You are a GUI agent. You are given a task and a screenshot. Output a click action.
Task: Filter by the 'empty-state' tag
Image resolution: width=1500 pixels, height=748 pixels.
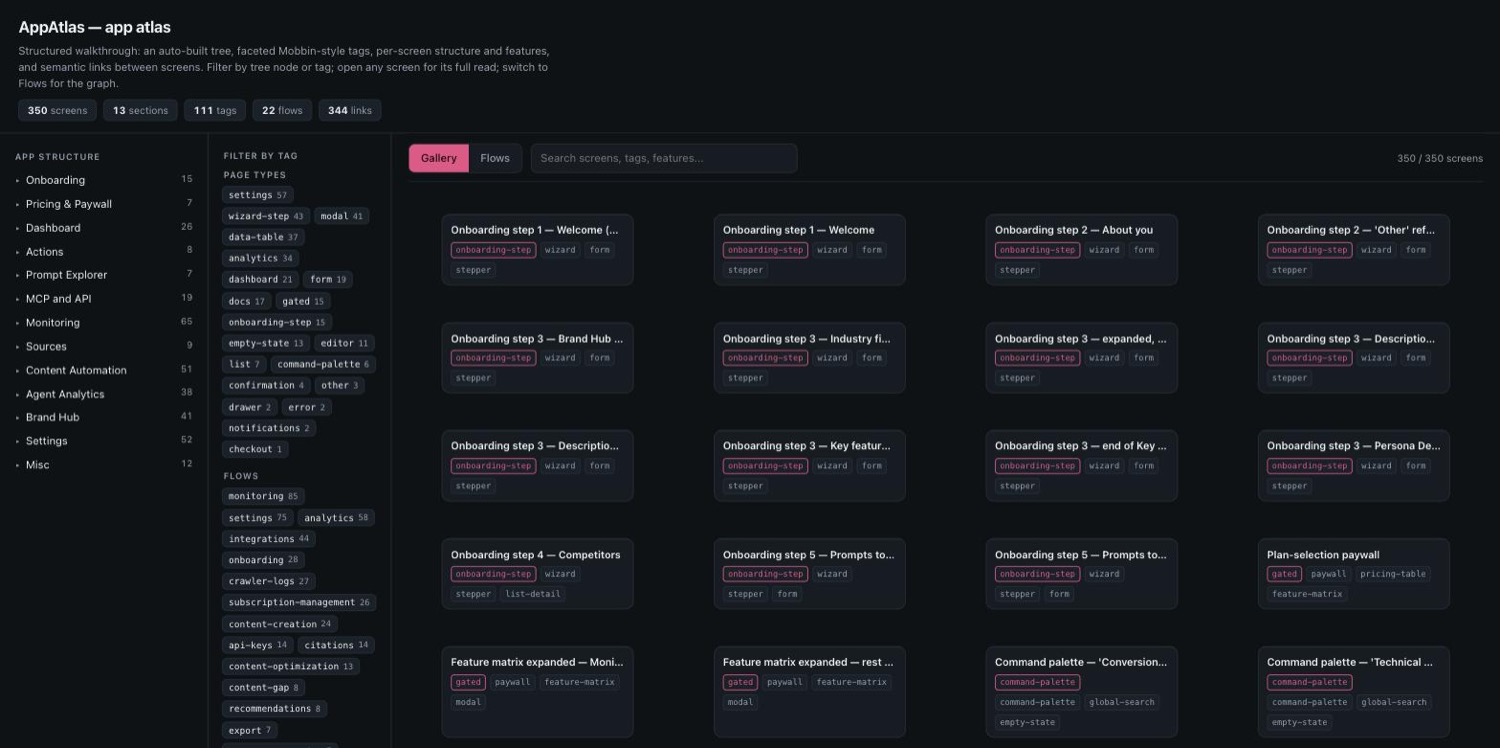(266, 343)
